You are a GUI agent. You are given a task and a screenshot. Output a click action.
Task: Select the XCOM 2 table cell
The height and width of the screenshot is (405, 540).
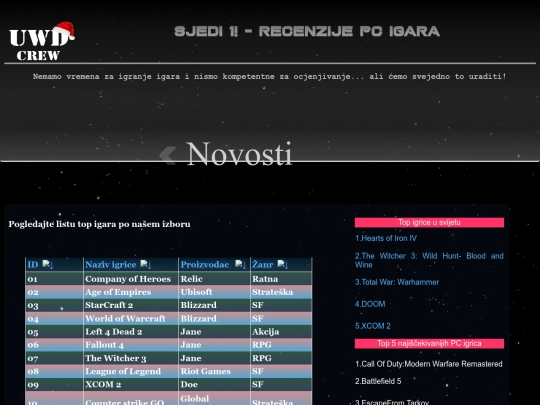(131, 384)
